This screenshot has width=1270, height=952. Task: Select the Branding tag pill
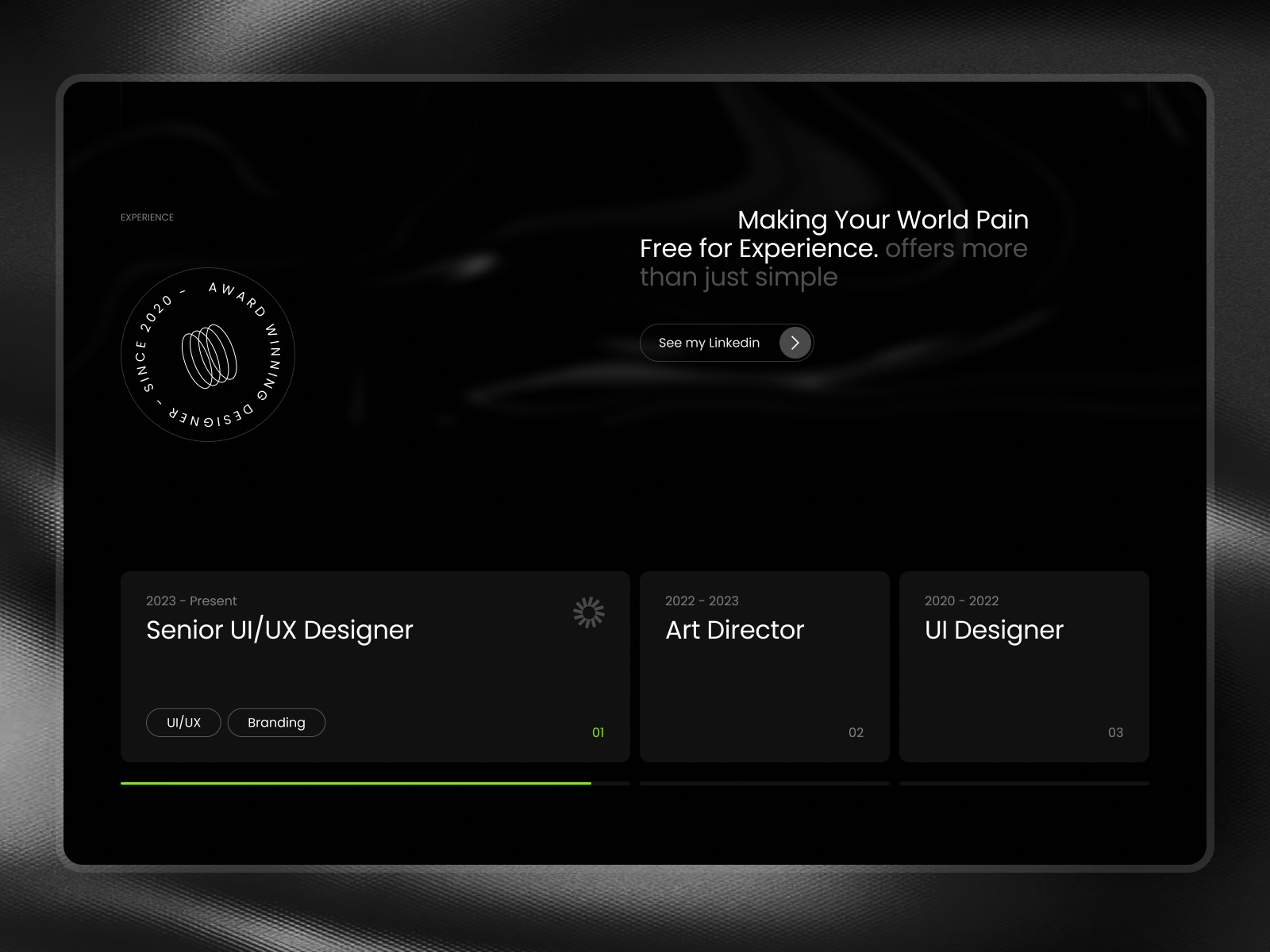[x=276, y=723]
